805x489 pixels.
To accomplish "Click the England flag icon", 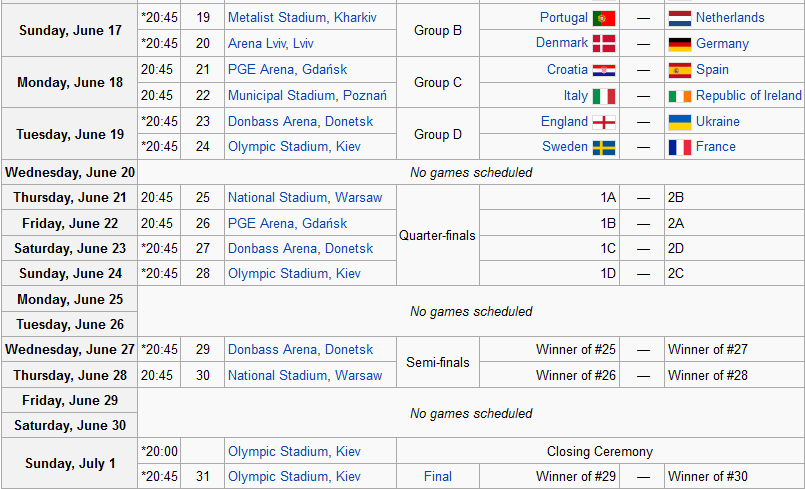I will (x=604, y=122).
